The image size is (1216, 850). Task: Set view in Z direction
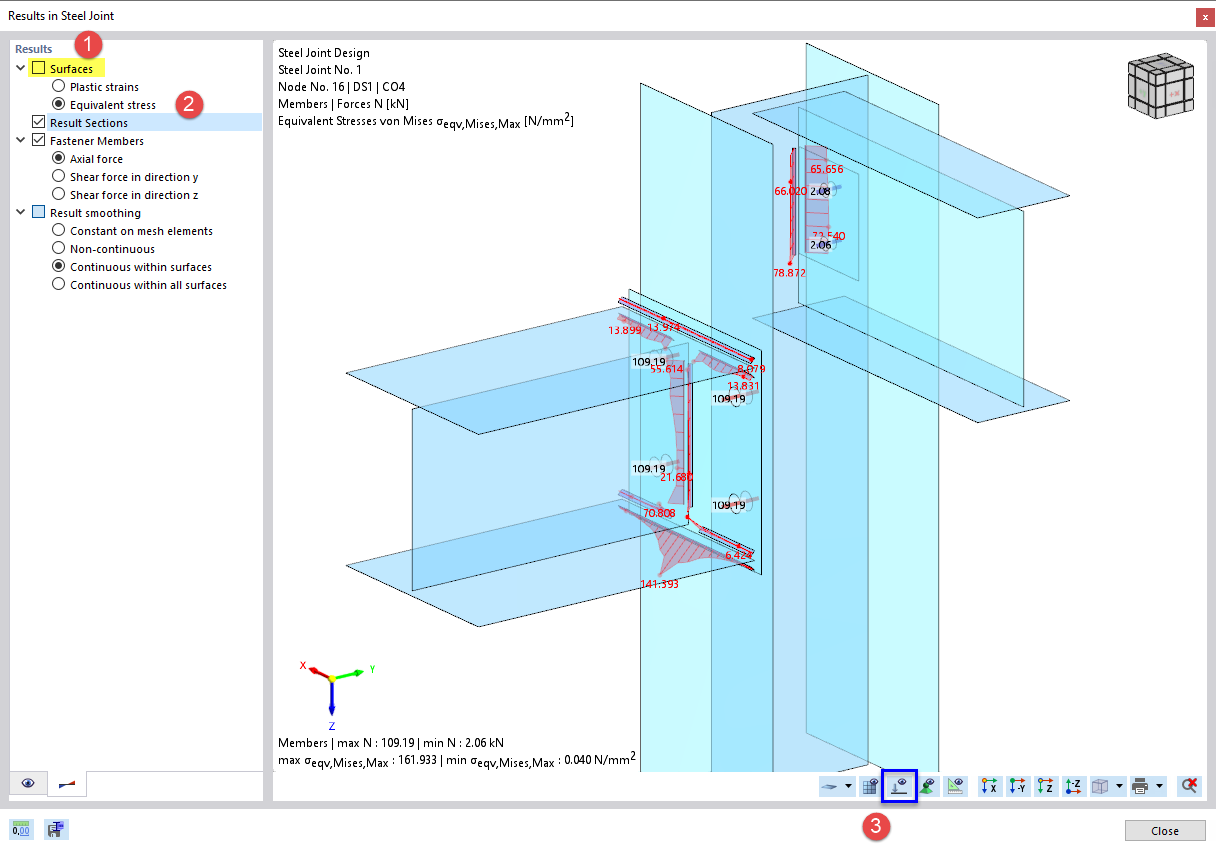1045,786
